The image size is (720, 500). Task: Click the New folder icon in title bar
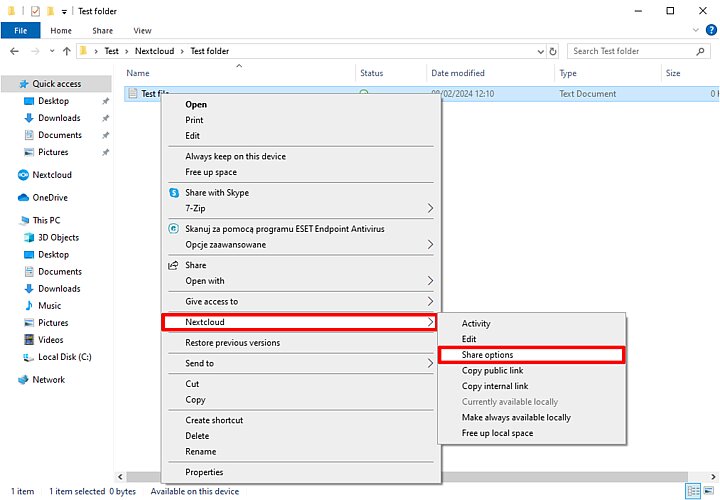(x=50, y=11)
